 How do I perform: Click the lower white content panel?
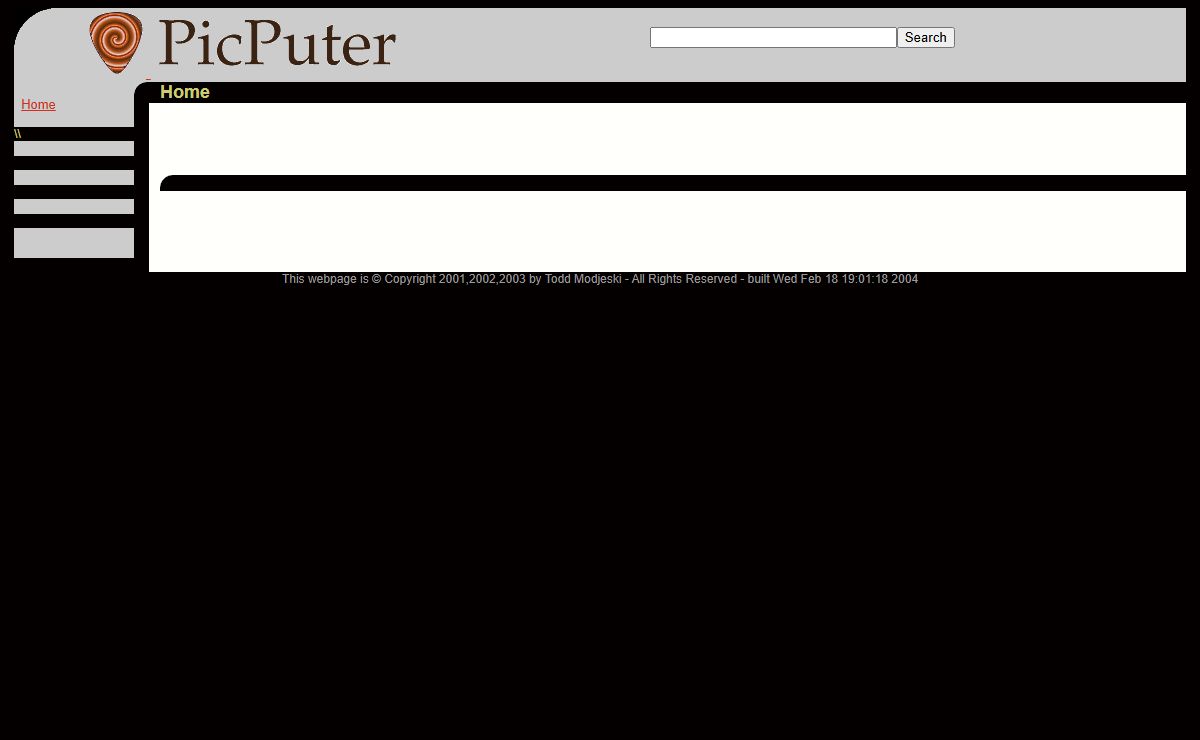(x=666, y=230)
